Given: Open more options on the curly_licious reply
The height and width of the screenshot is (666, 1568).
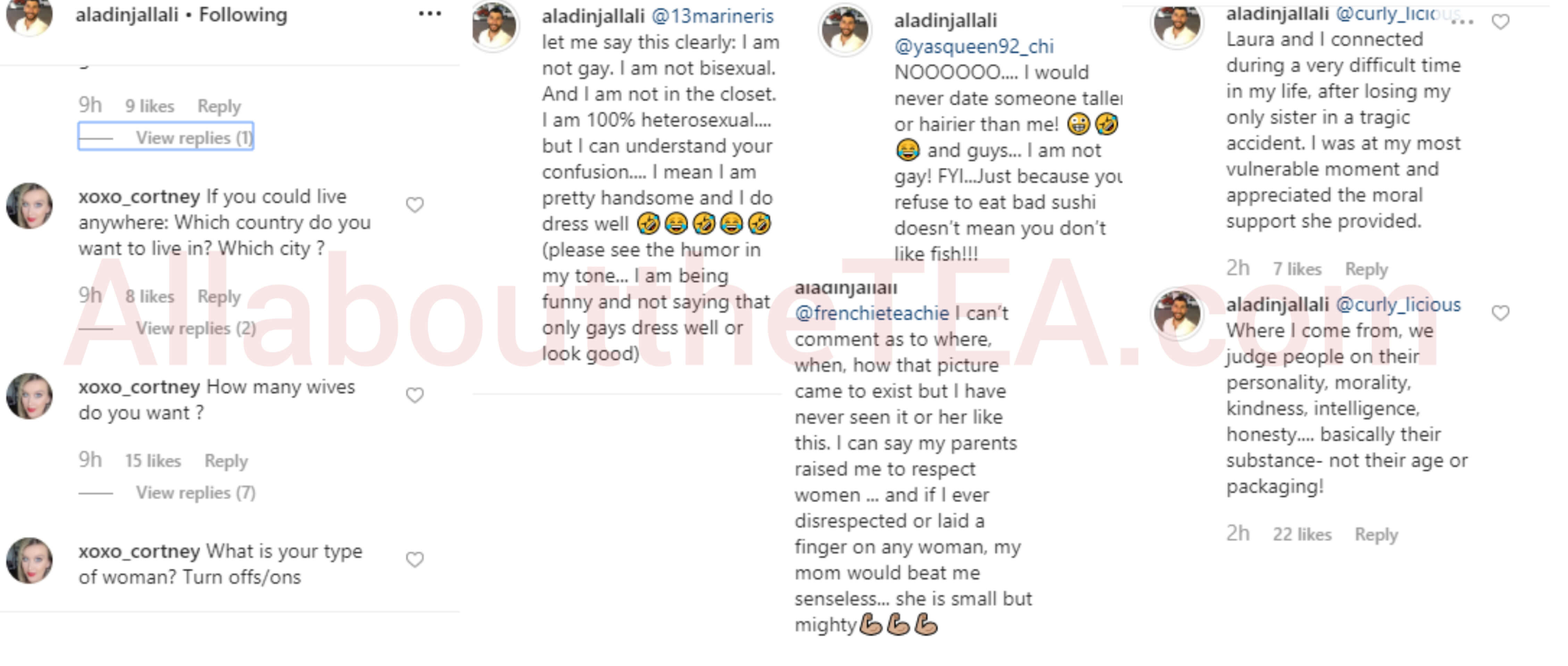Looking at the screenshot, I should [x=1463, y=22].
